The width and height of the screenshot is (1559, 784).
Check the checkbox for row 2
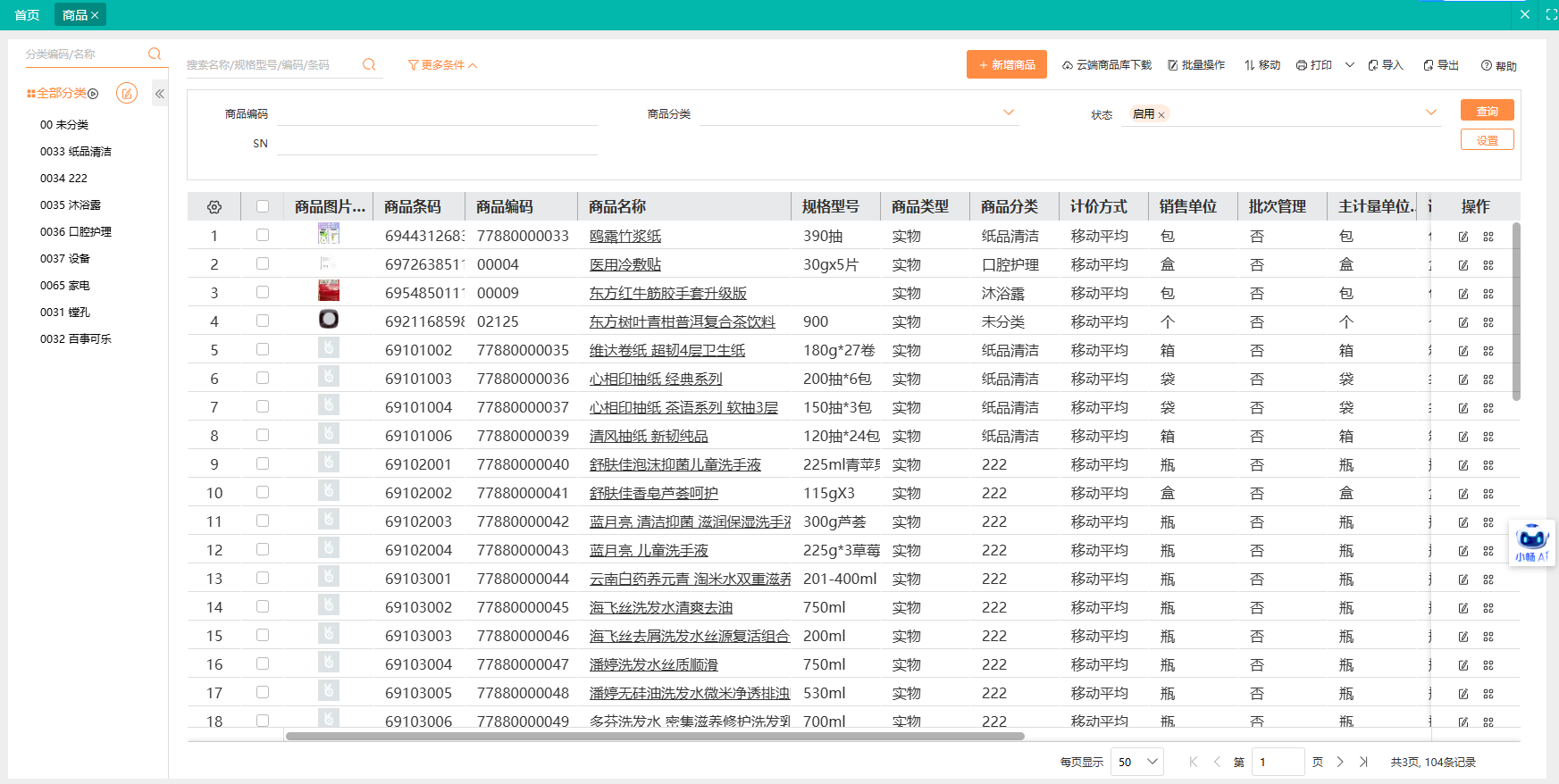[x=263, y=263]
